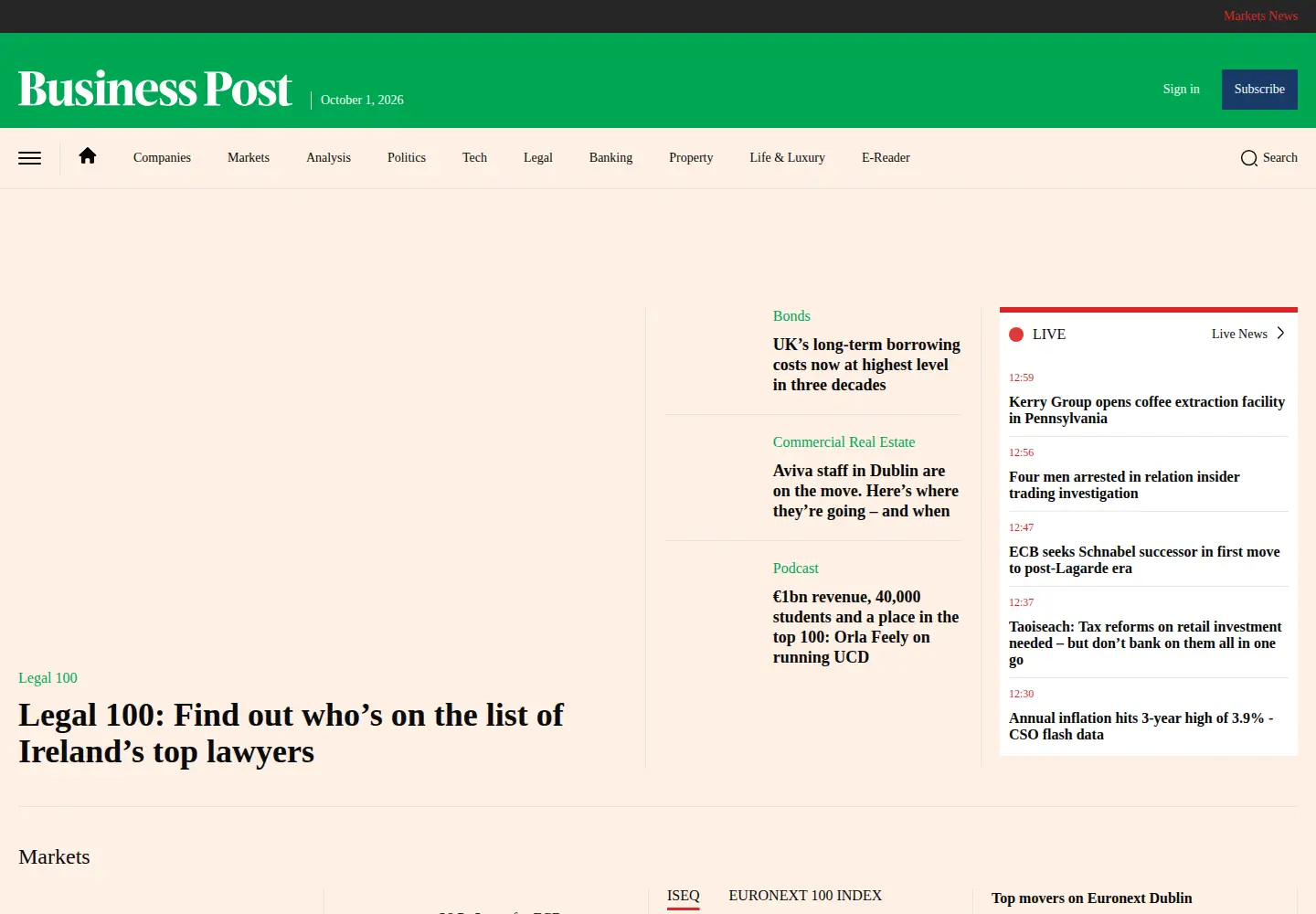Click Commercial Real Estate category label
Image resolution: width=1316 pixels, height=914 pixels.
(844, 442)
